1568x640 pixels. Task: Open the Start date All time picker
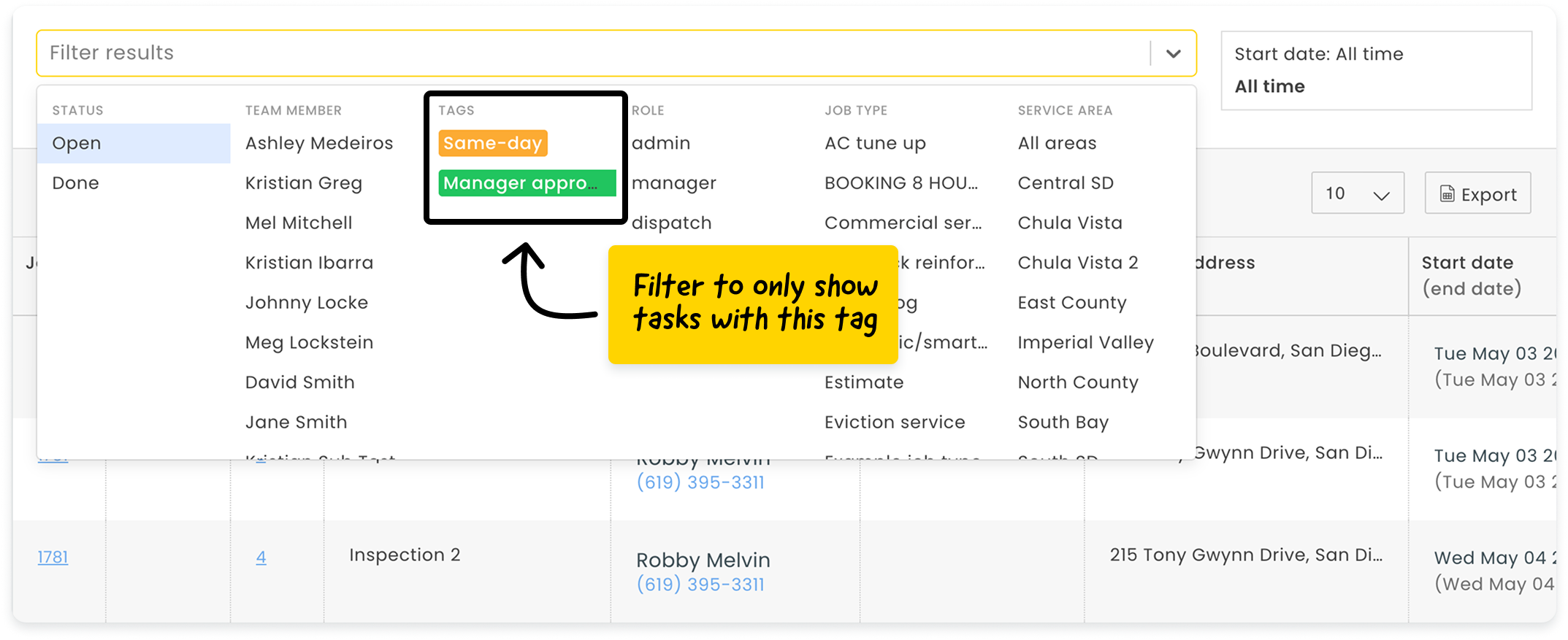coord(1375,70)
